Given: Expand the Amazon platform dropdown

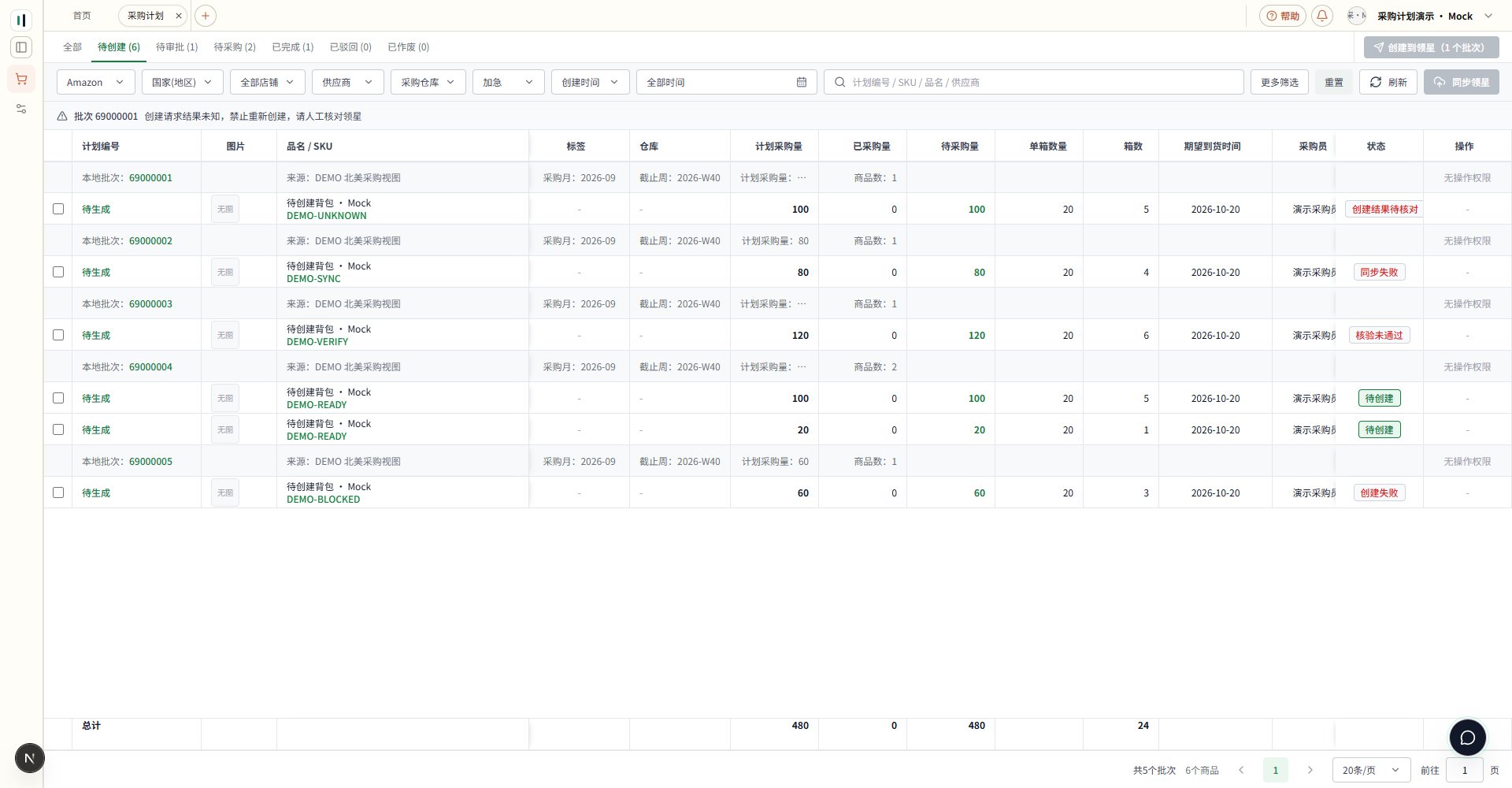Looking at the screenshot, I should pyautogui.click(x=95, y=82).
